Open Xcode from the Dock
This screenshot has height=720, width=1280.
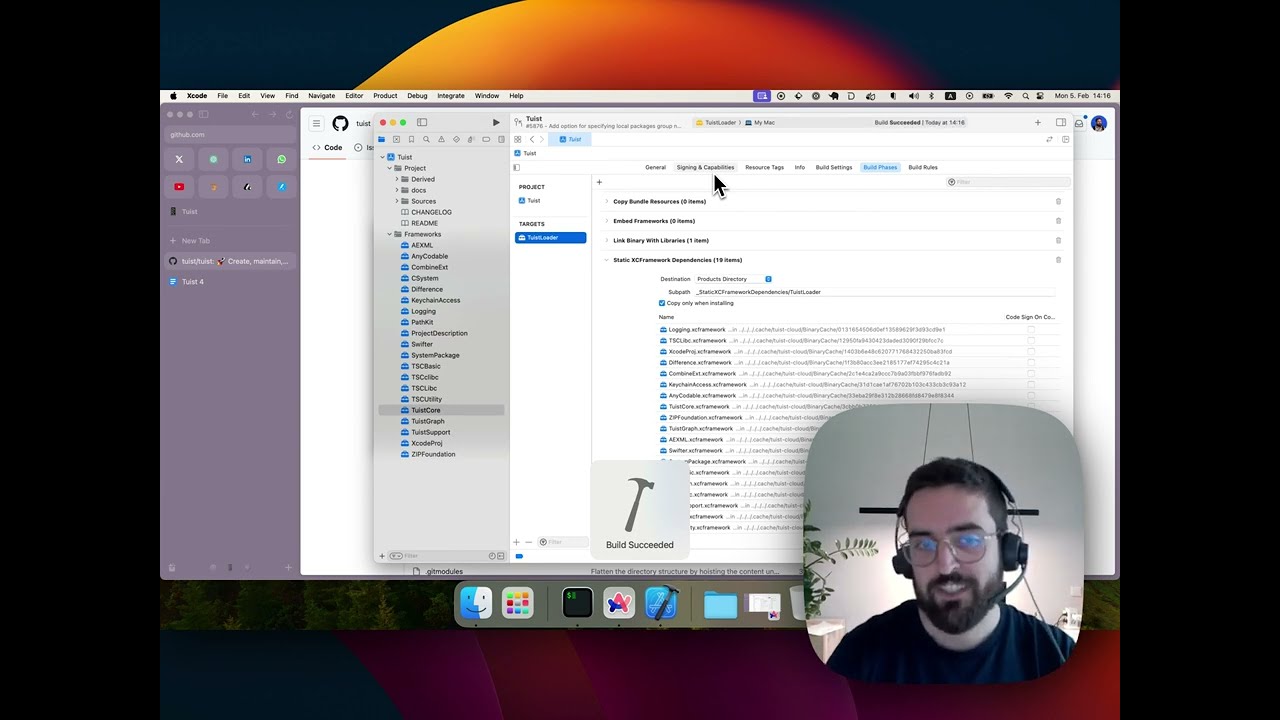click(x=661, y=603)
